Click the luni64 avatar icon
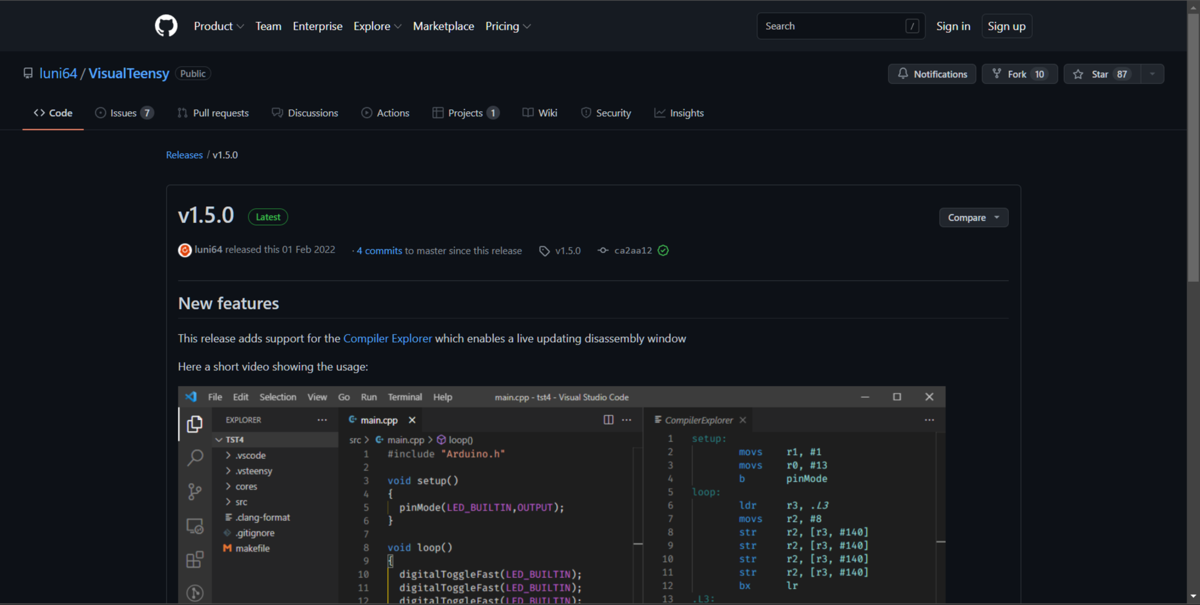This screenshot has height=605, width=1200. coord(184,250)
